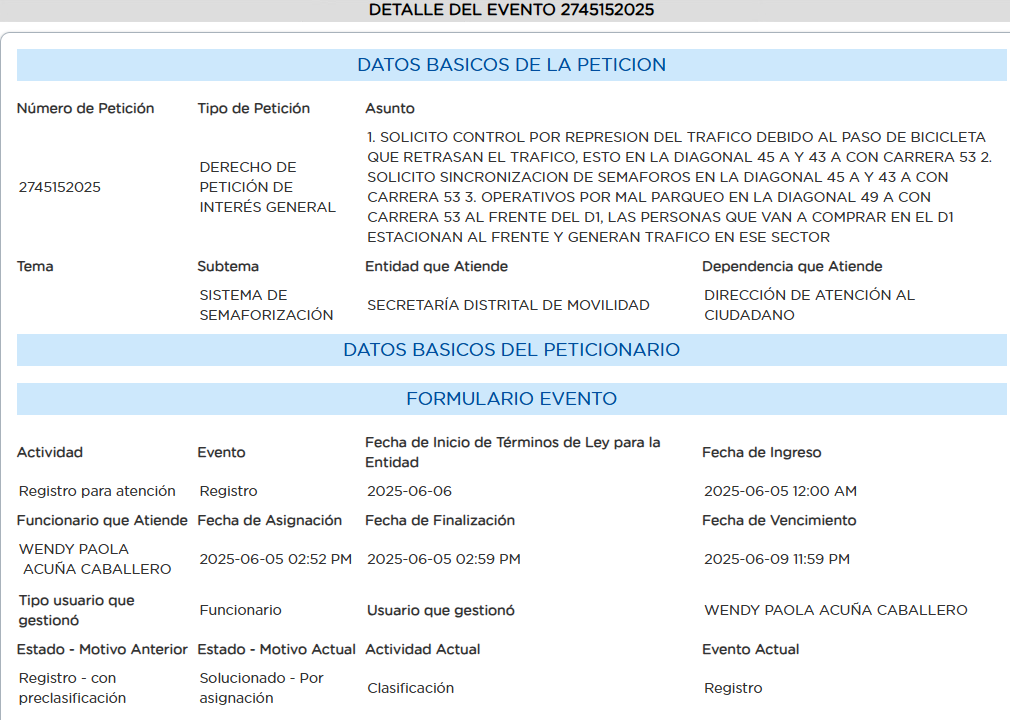Click the Clasificación current activity value

[x=410, y=688]
